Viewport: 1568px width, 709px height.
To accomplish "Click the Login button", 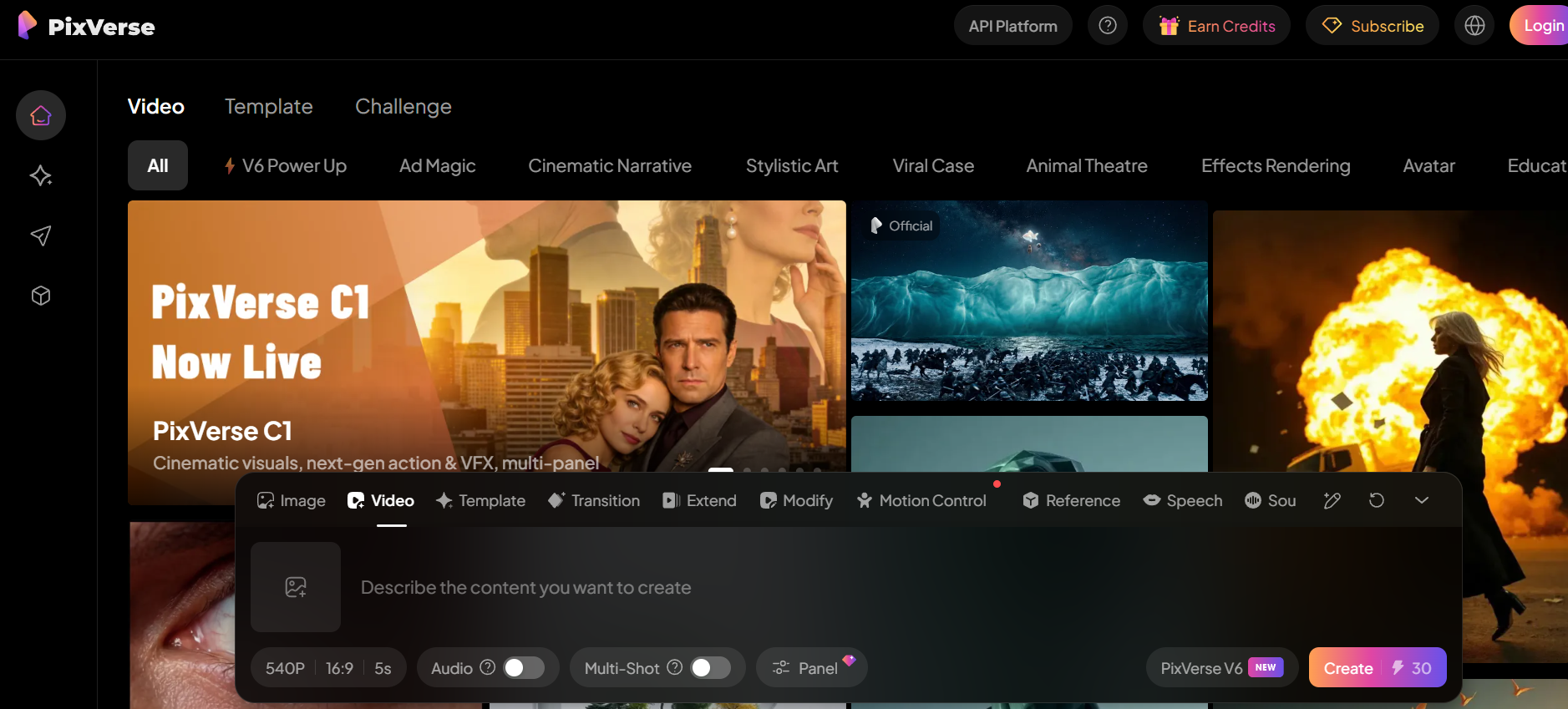I will click(1539, 26).
